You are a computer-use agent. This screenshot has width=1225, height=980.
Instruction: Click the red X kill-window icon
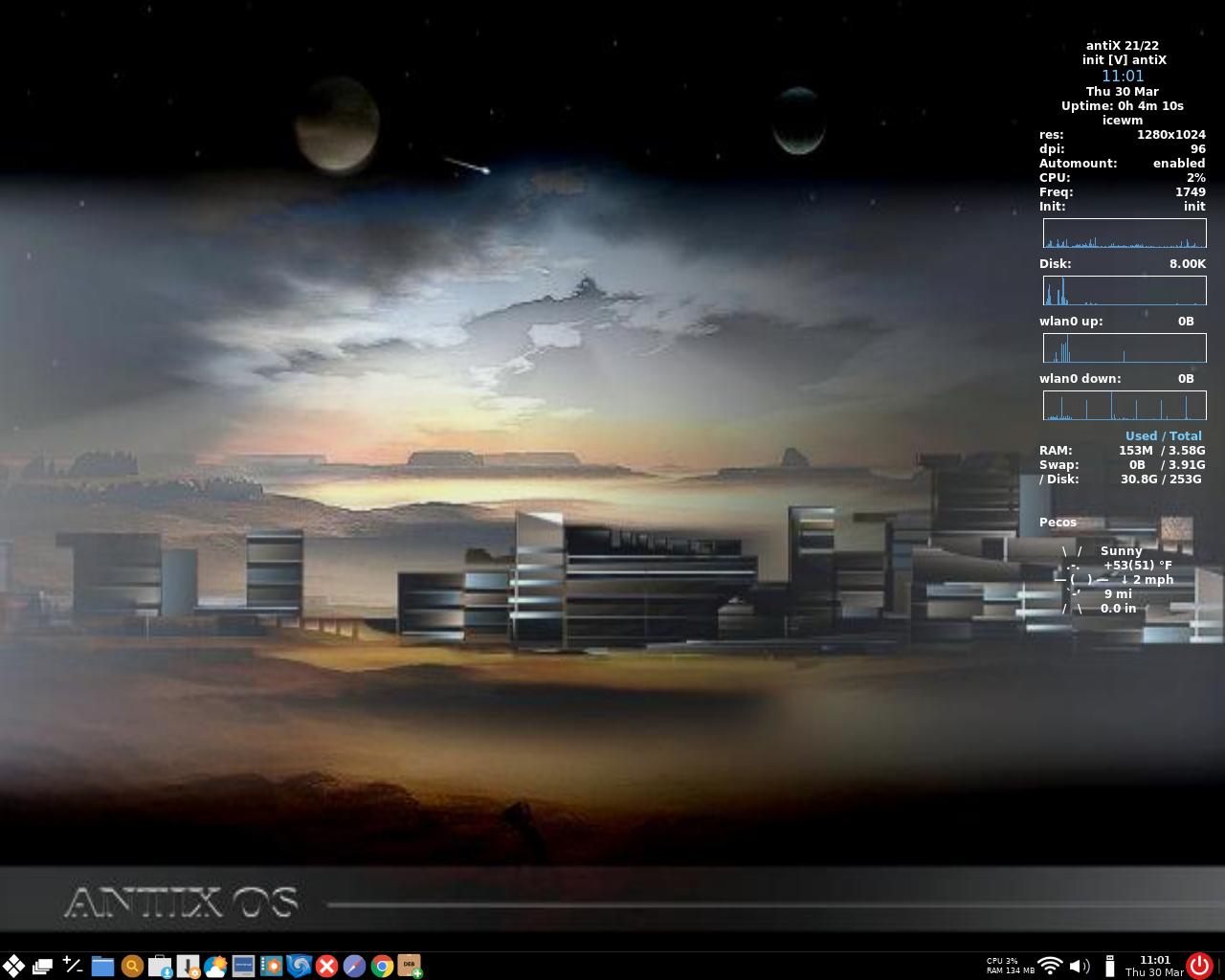point(326,966)
